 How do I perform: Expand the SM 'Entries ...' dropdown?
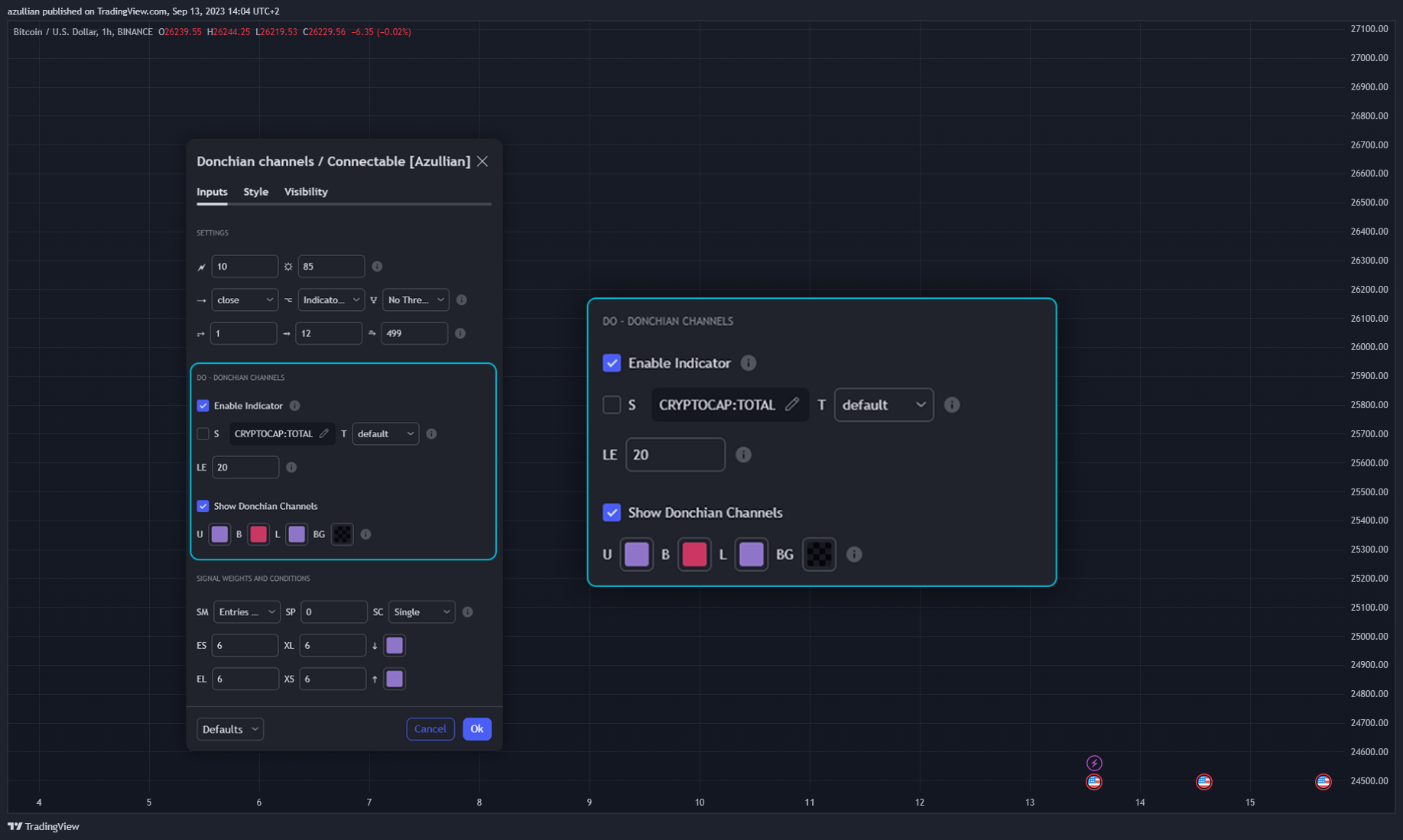246,612
